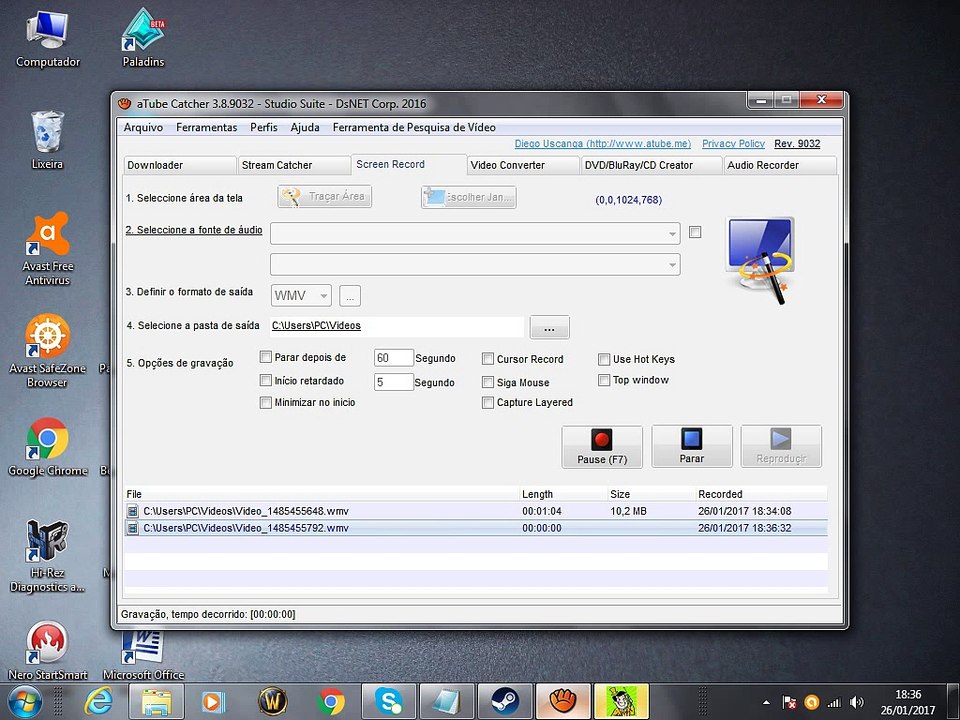Click the Escolher Janela button

[x=468, y=197]
